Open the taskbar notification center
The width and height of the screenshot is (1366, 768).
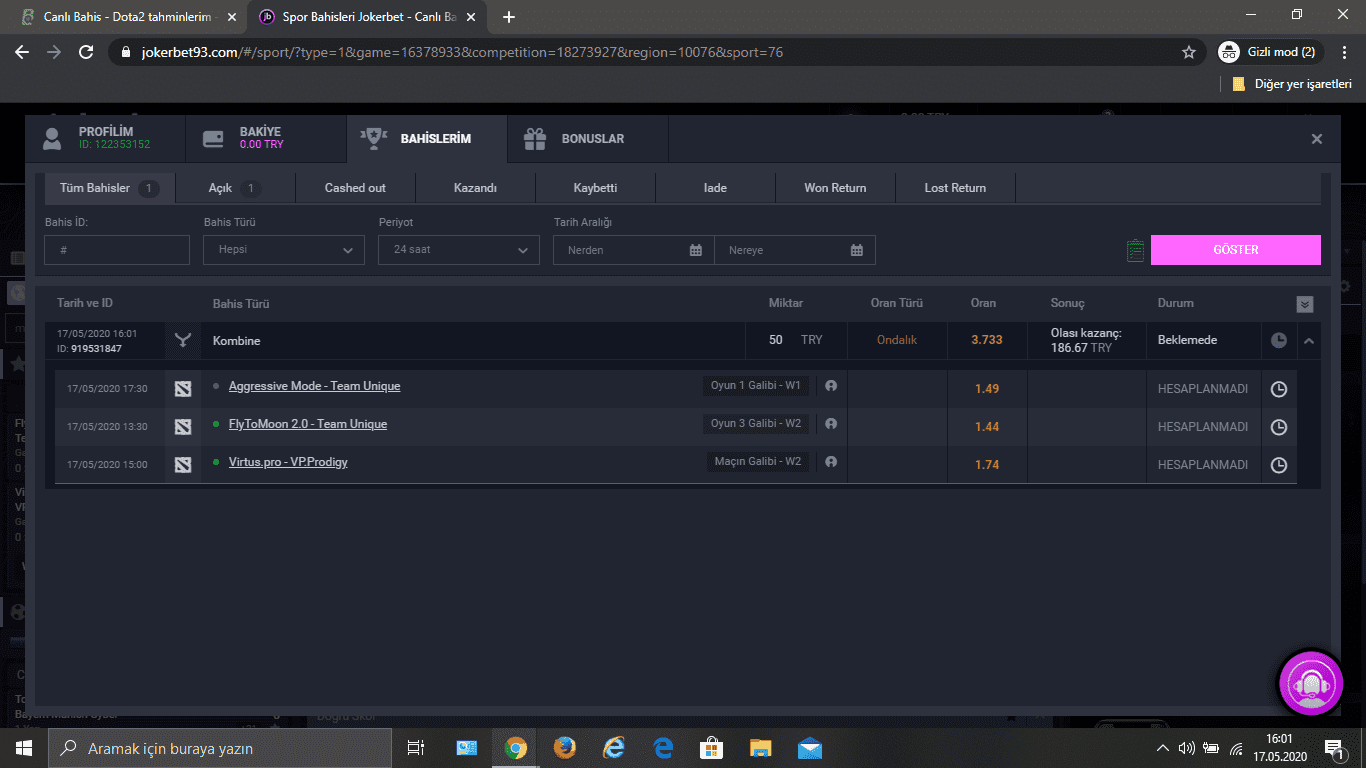click(x=1334, y=748)
